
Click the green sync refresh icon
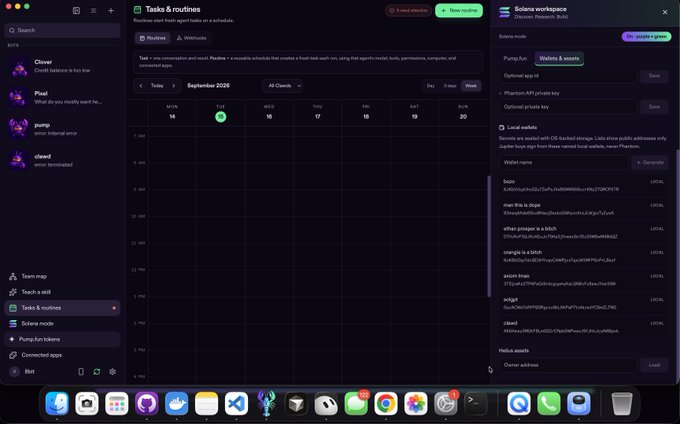coord(97,372)
